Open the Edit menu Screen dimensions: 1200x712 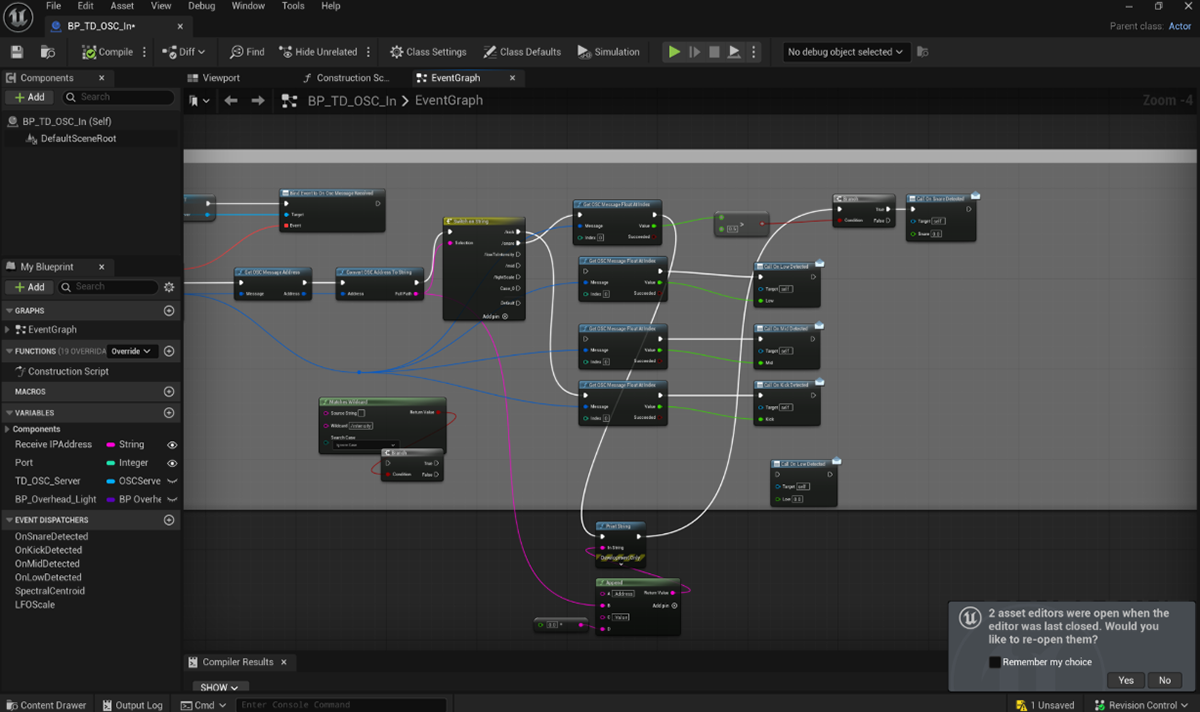86,6
